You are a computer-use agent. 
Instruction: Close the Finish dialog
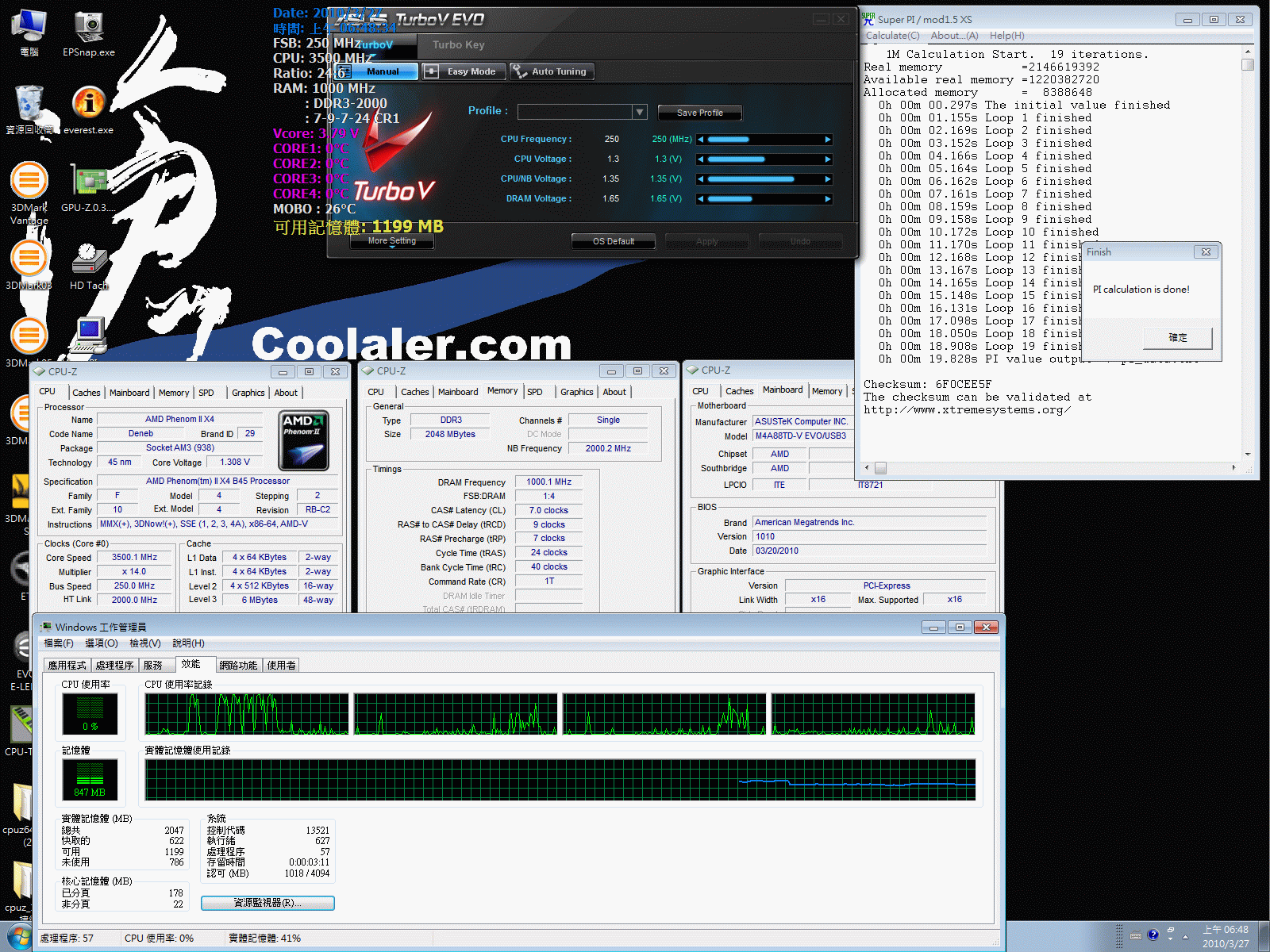pos(1206,251)
